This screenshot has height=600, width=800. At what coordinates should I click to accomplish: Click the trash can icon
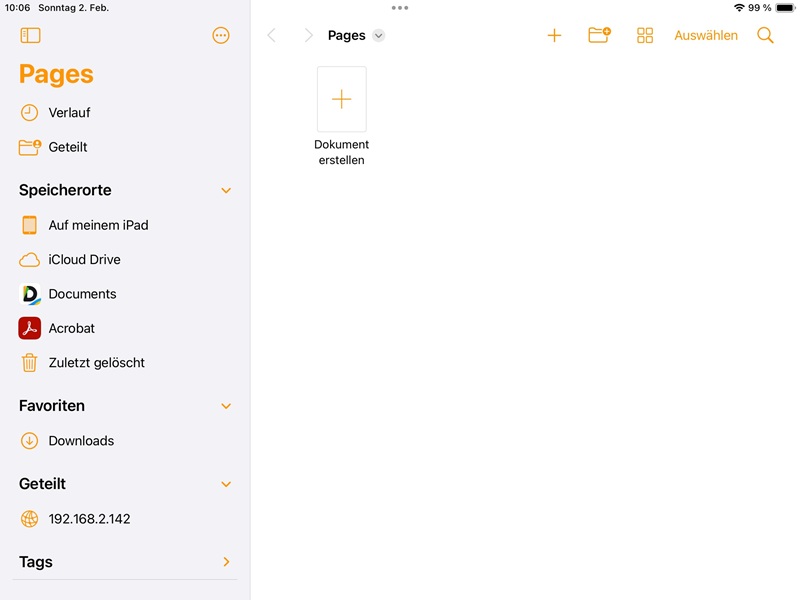[30, 363]
